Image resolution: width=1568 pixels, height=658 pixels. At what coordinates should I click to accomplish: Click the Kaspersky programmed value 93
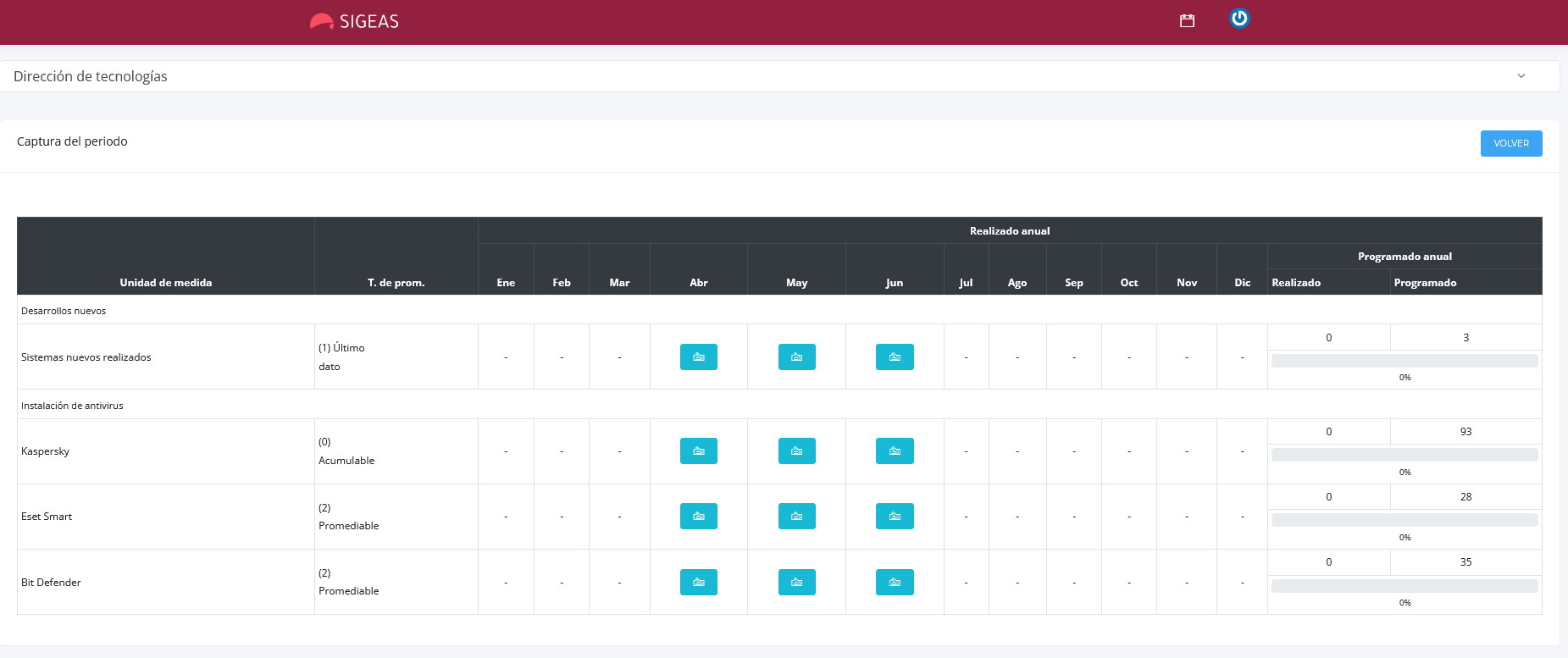(x=1465, y=431)
